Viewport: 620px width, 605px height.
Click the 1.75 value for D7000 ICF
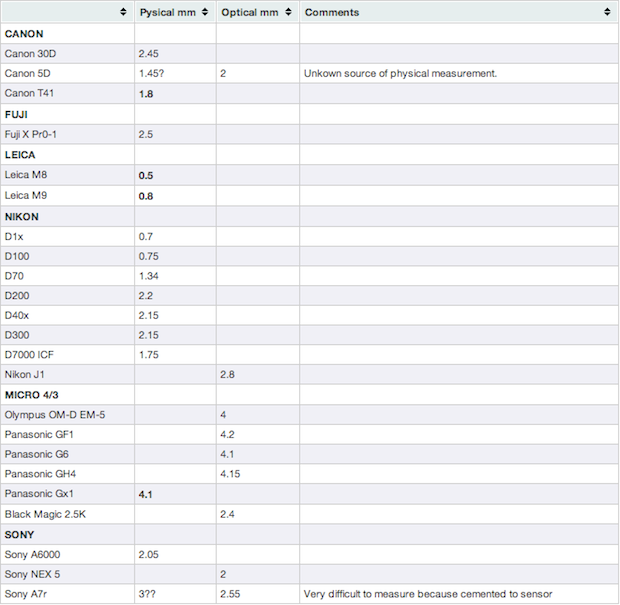(x=149, y=355)
